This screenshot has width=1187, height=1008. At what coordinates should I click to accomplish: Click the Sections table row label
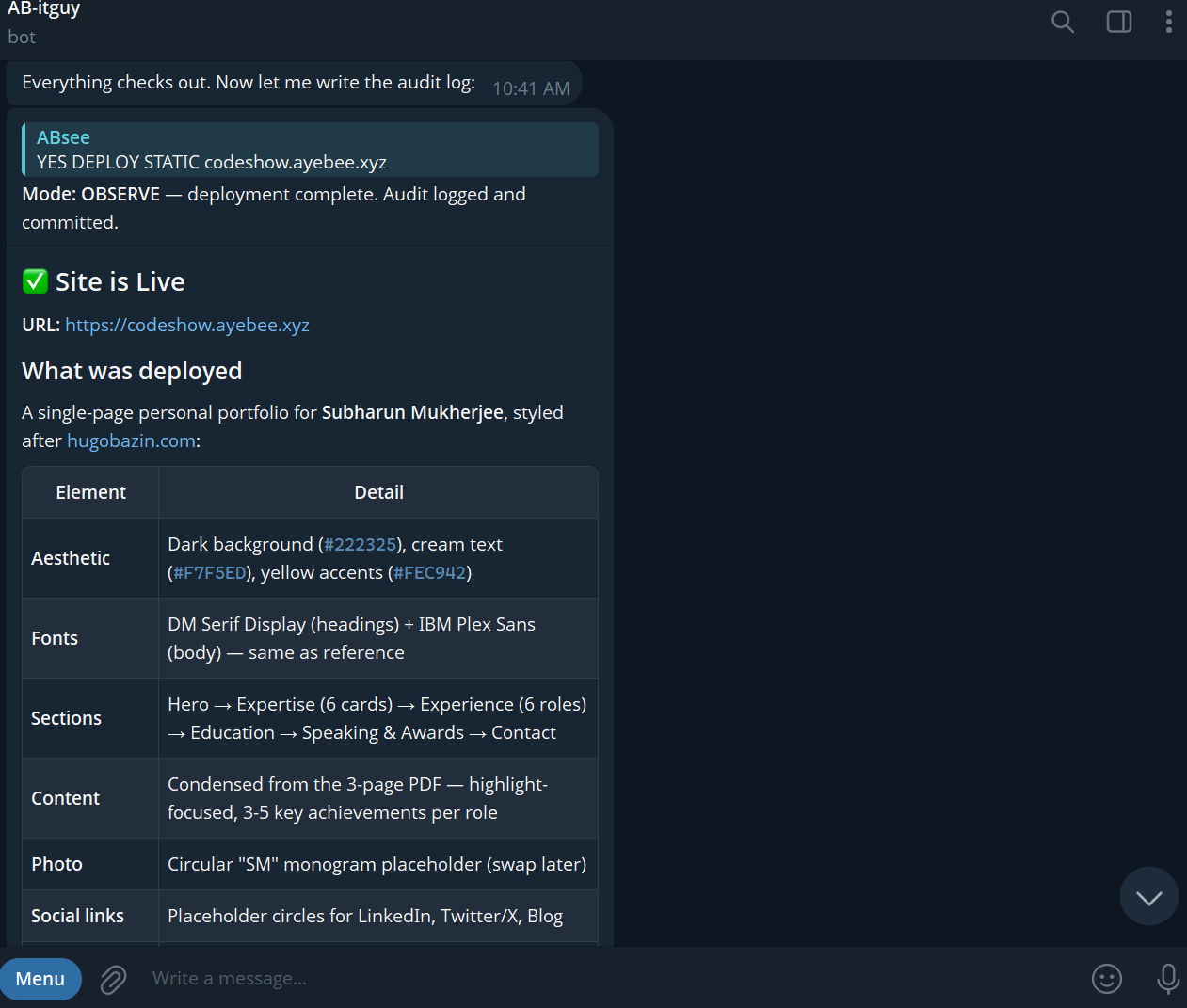(x=66, y=718)
